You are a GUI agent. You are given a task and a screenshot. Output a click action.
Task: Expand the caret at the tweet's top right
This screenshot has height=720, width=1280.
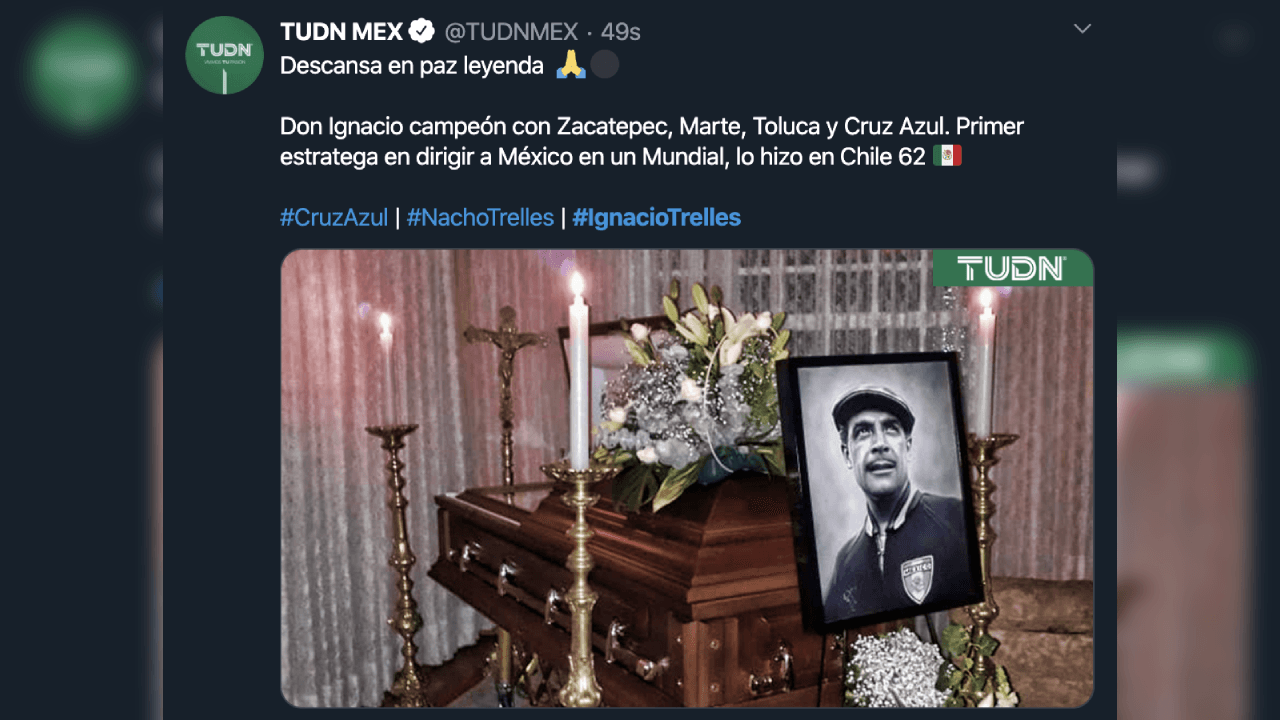tap(1081, 29)
